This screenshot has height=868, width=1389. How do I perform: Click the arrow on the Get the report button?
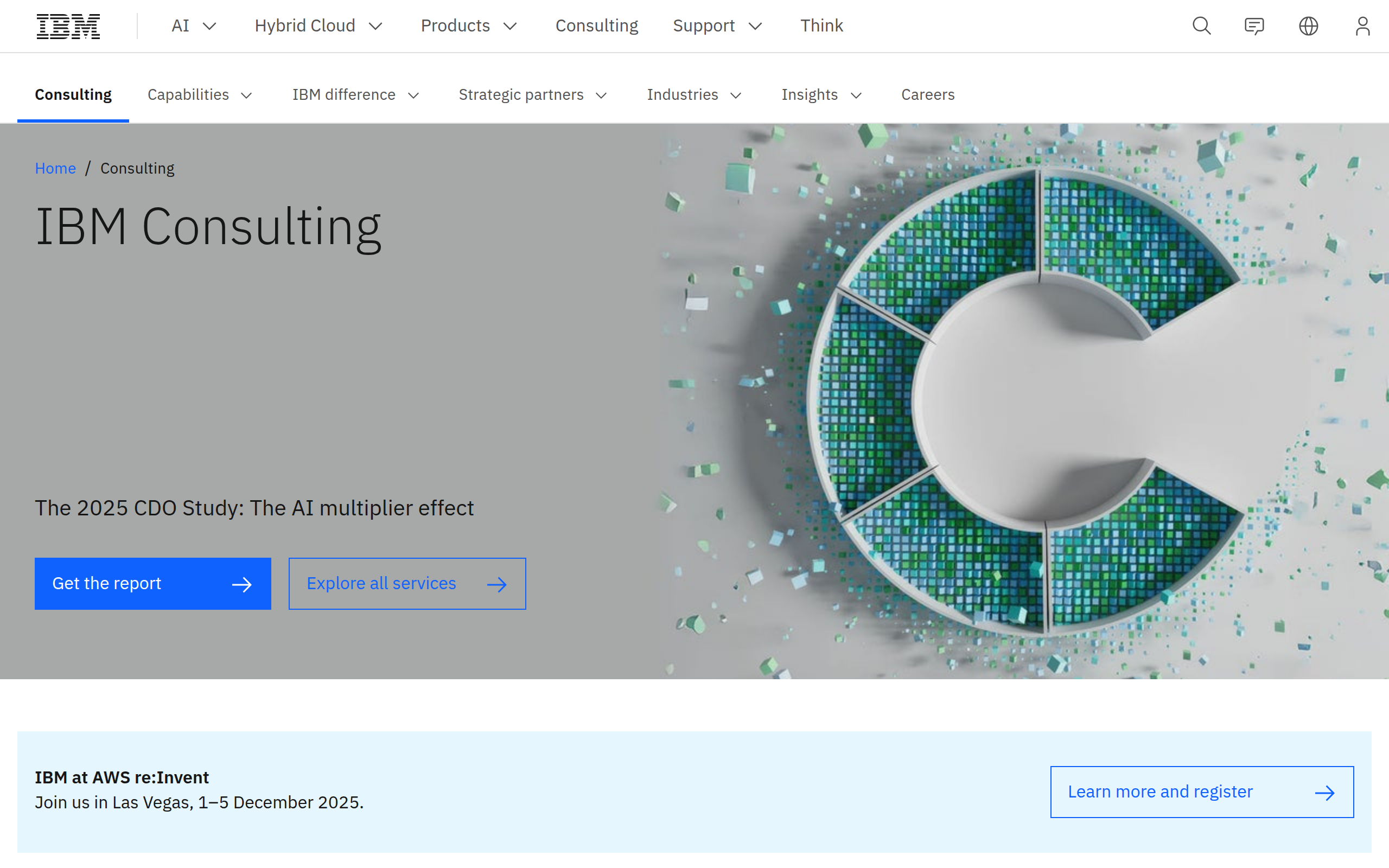tap(241, 583)
